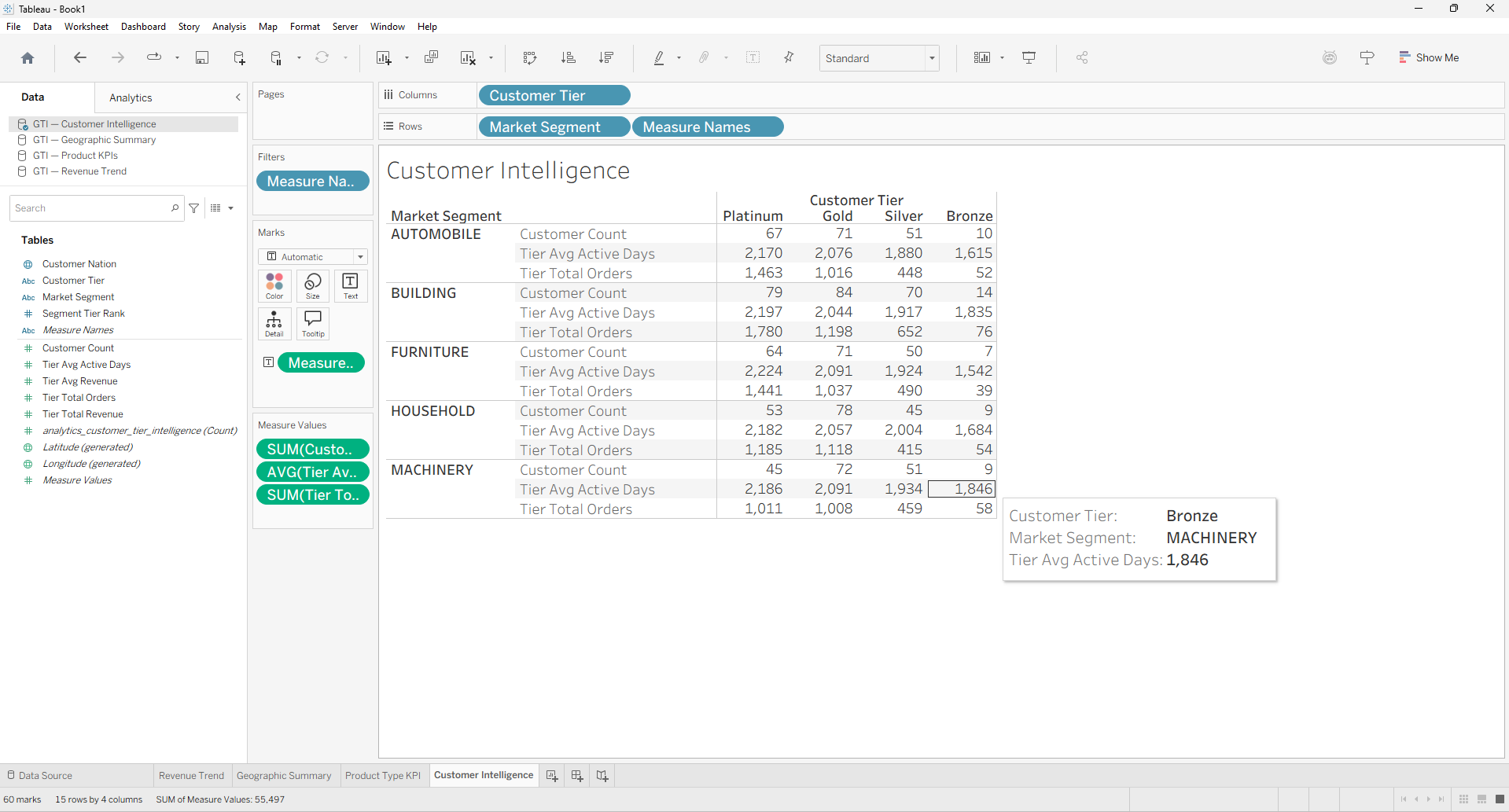
Task: Expand the clear sheet dropdown arrow
Action: (x=491, y=57)
